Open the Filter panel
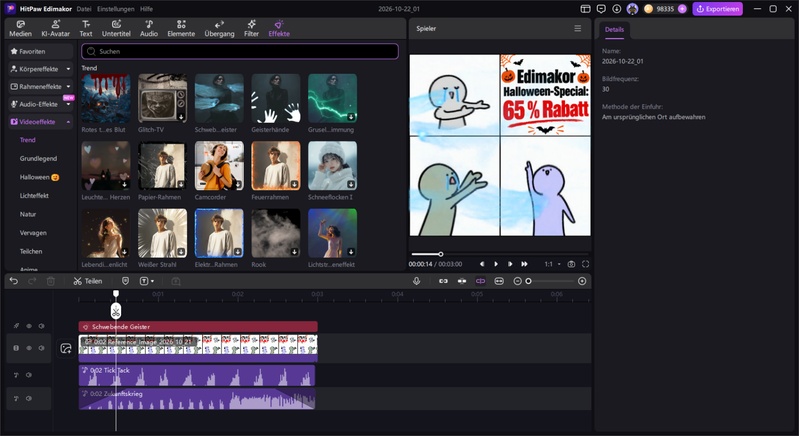 pyautogui.click(x=251, y=29)
